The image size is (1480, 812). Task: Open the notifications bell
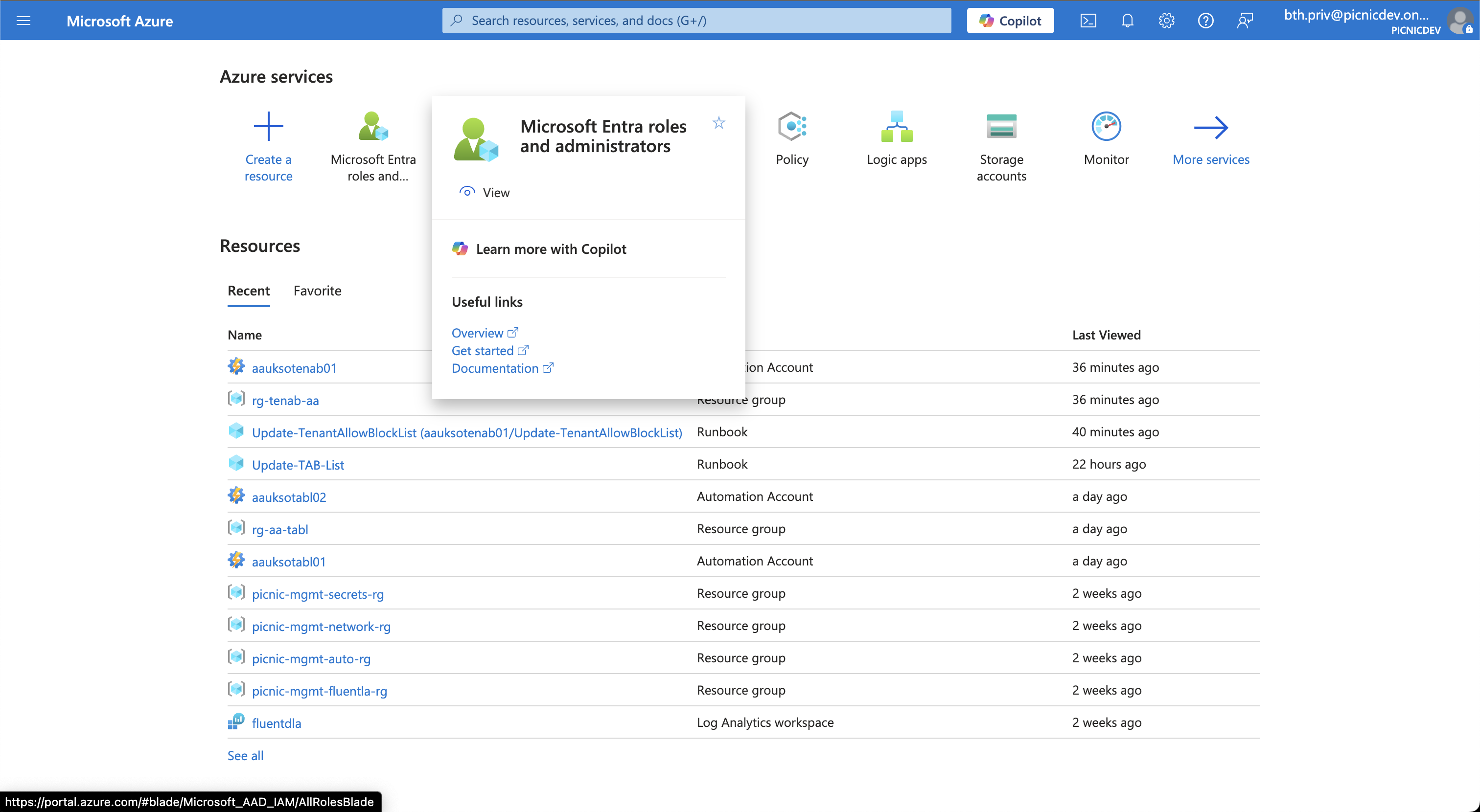pos(1127,21)
